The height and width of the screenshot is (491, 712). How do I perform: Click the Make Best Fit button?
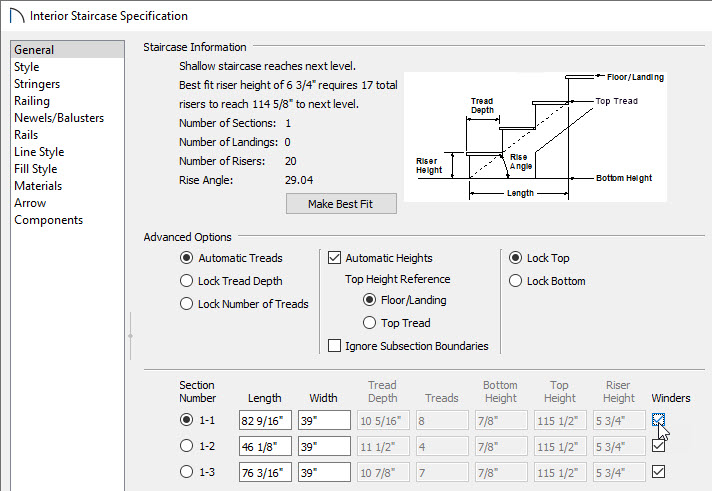tap(341, 204)
